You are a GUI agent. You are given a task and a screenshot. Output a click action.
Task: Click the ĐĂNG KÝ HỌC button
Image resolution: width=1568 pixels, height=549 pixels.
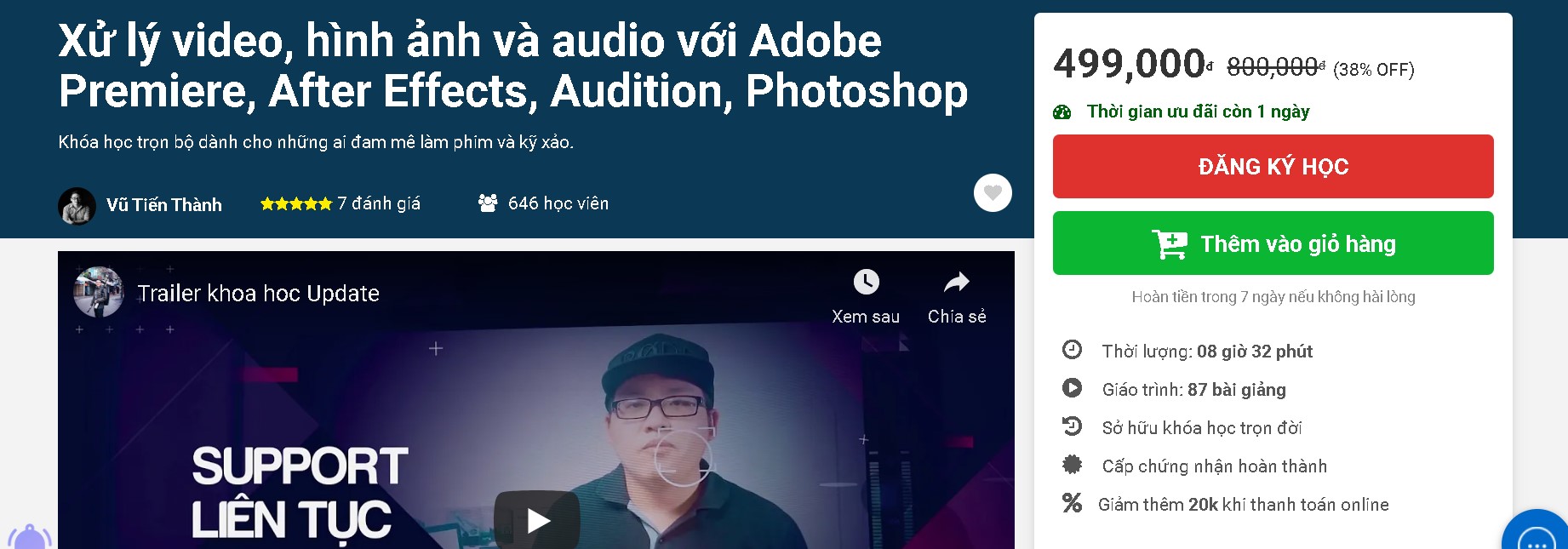(x=1273, y=166)
